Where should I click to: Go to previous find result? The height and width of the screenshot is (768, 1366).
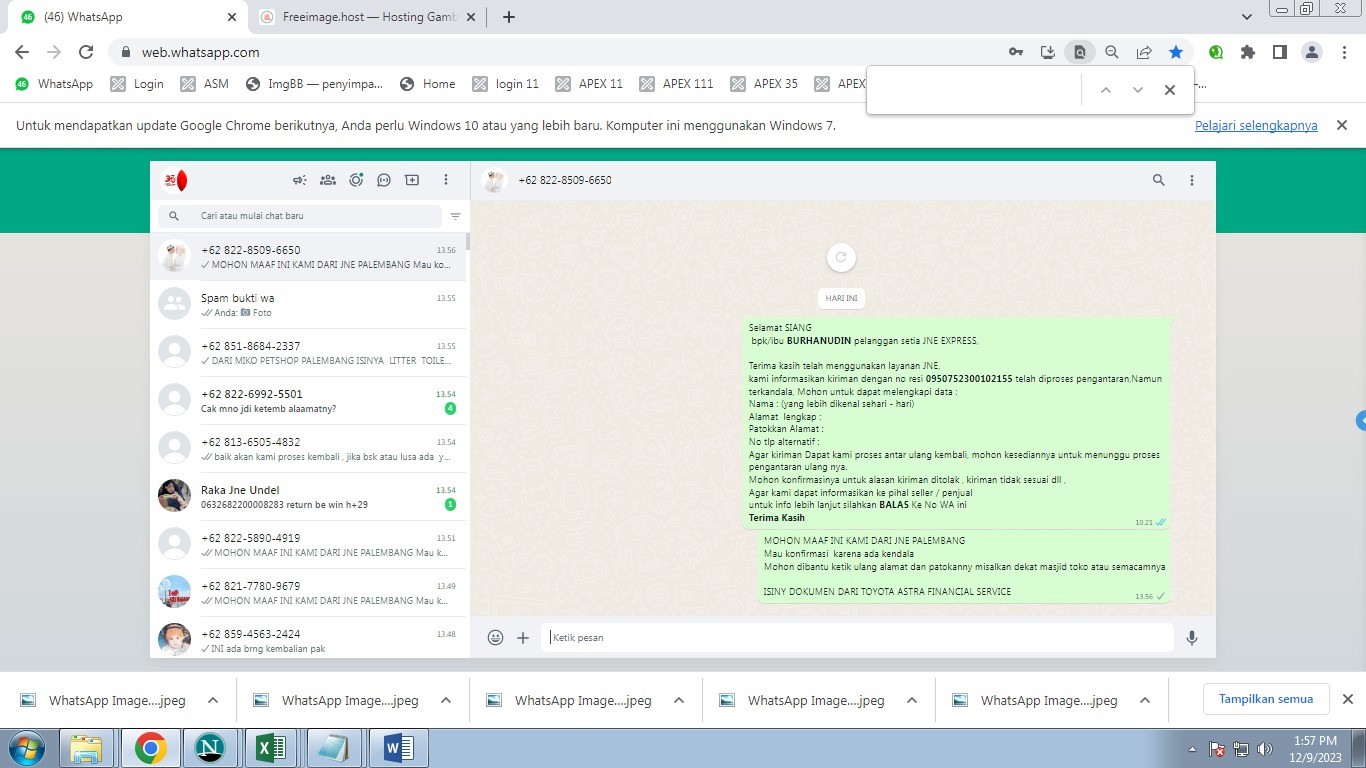[x=1106, y=90]
